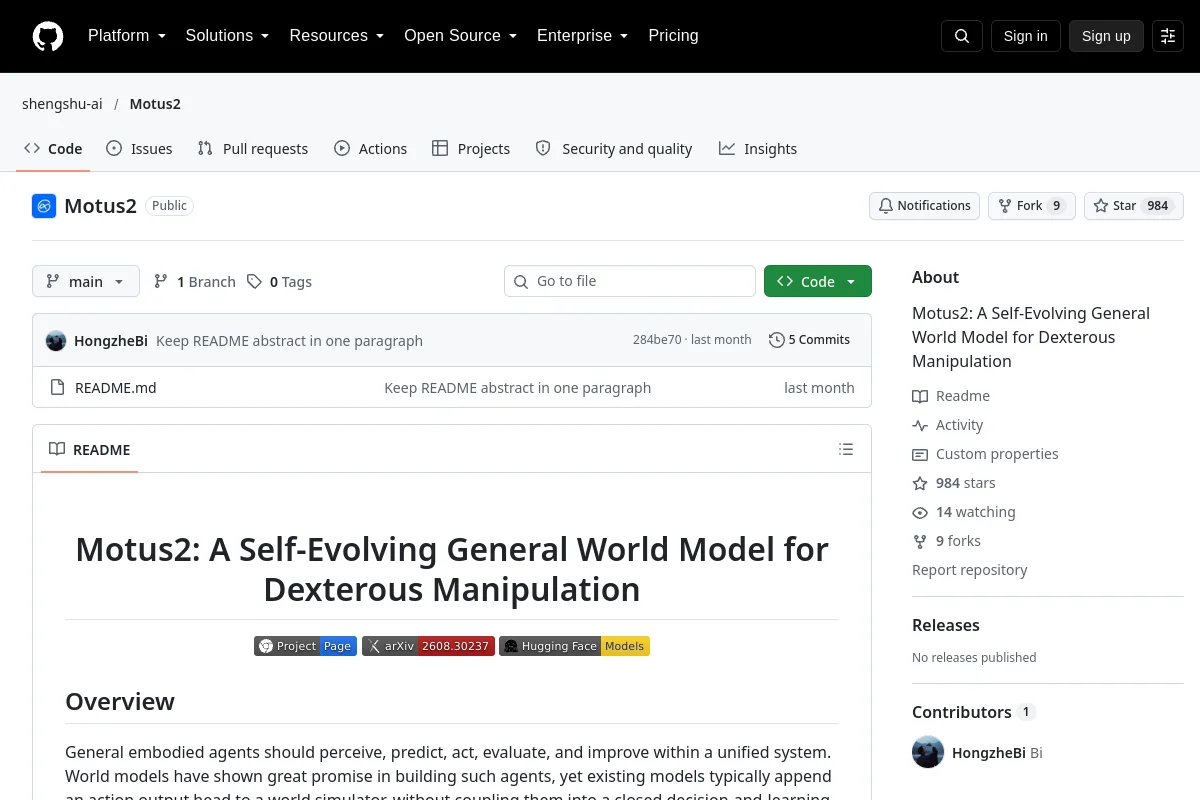Open HongzheBi contributor profile name
1200x800 pixels.
(989, 753)
